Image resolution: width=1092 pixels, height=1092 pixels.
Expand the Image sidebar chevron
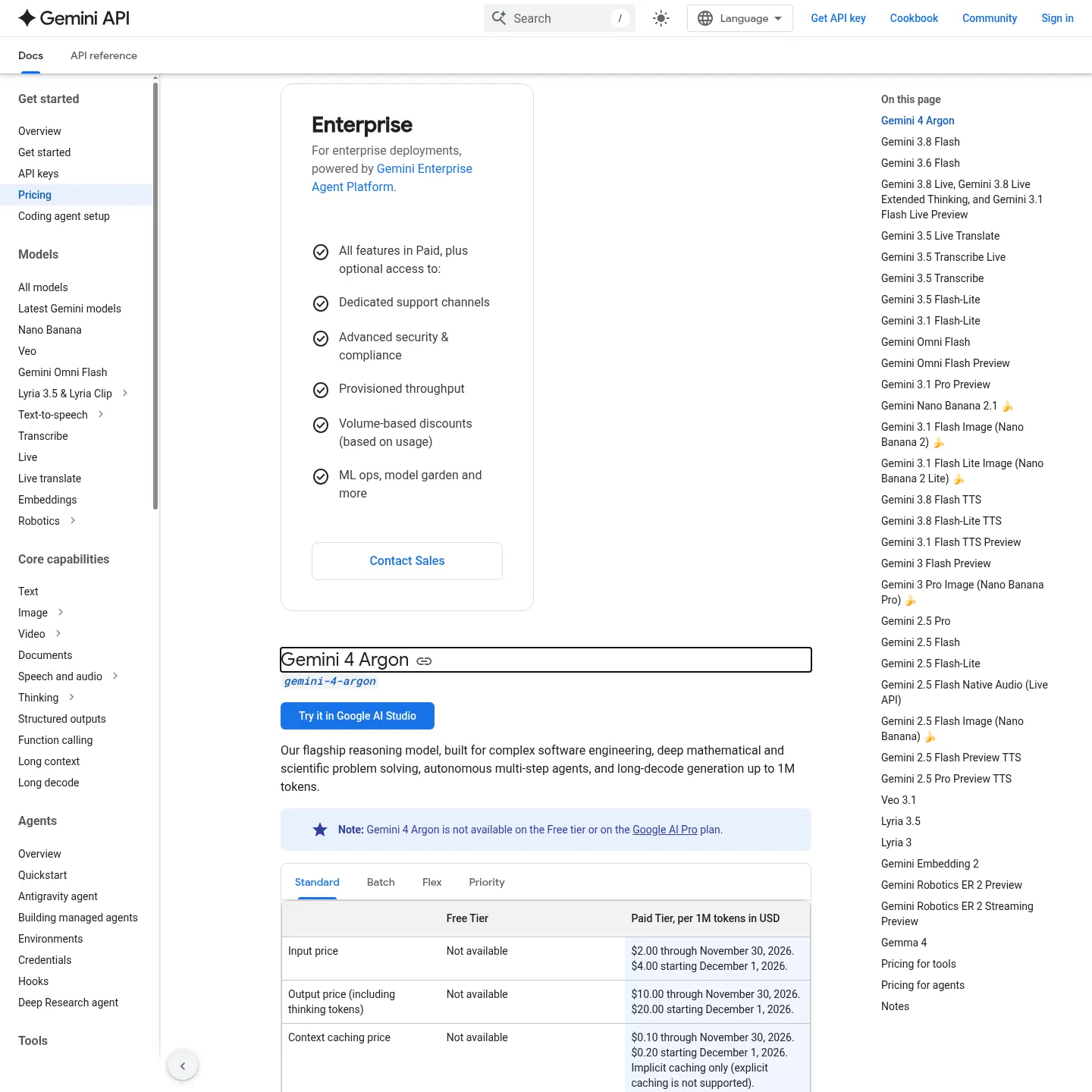[x=61, y=612]
